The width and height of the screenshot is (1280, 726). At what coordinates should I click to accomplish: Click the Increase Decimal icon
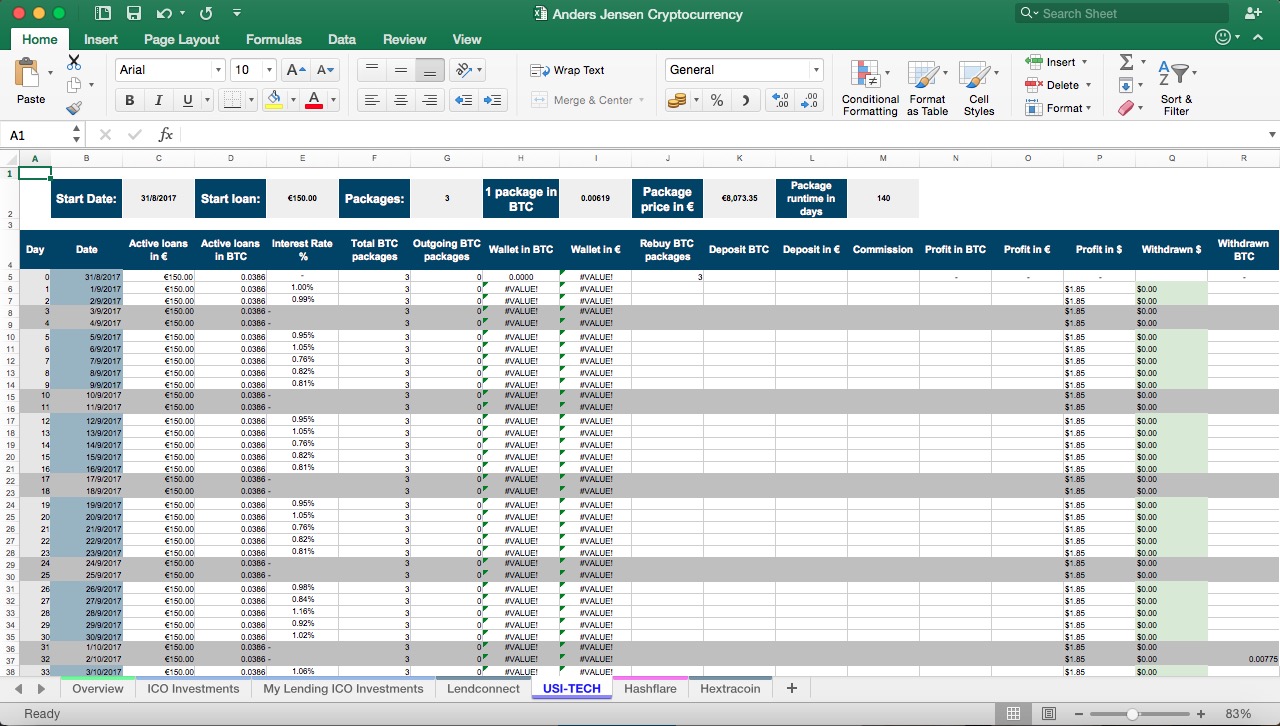tap(781, 100)
